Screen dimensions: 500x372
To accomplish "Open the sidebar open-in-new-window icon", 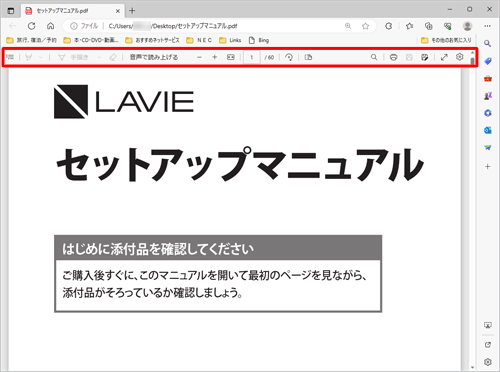I will tap(488, 345).
